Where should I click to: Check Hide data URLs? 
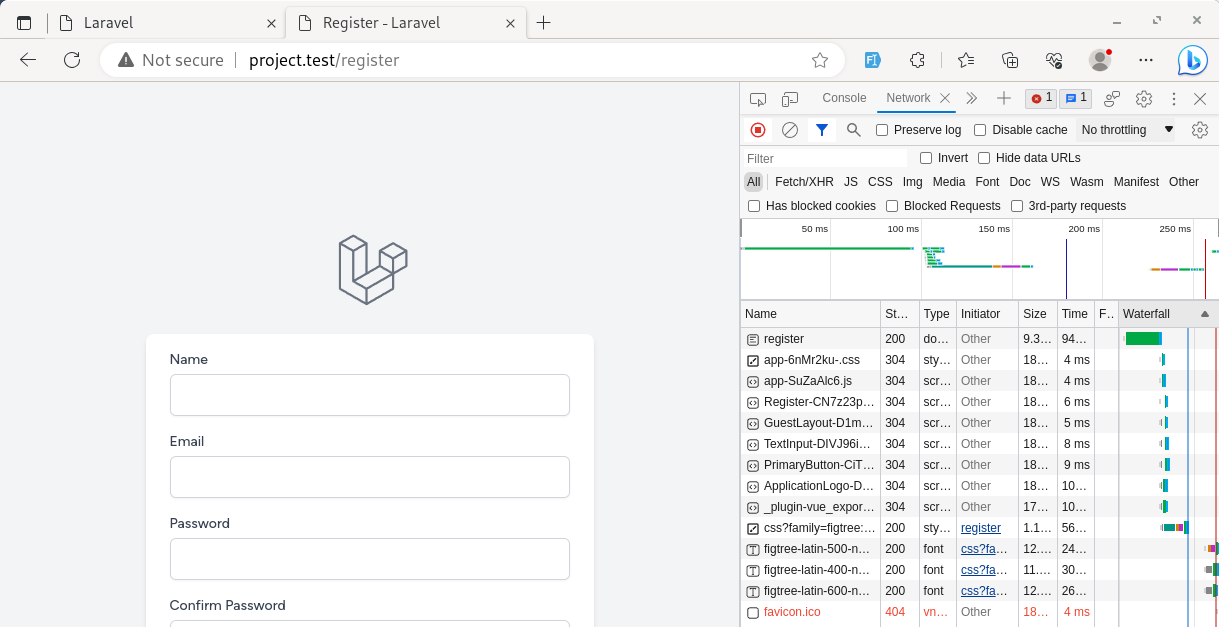984,158
